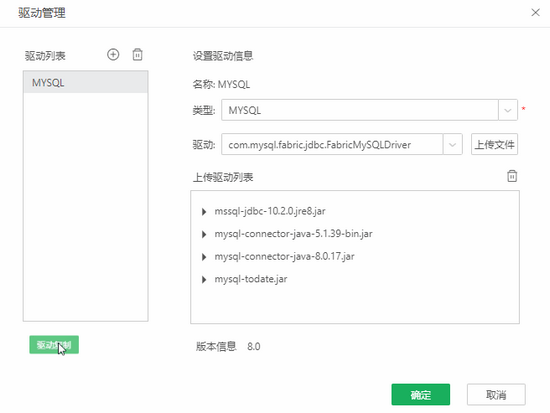Click the 取消 button
550x413 pixels.
(496, 395)
